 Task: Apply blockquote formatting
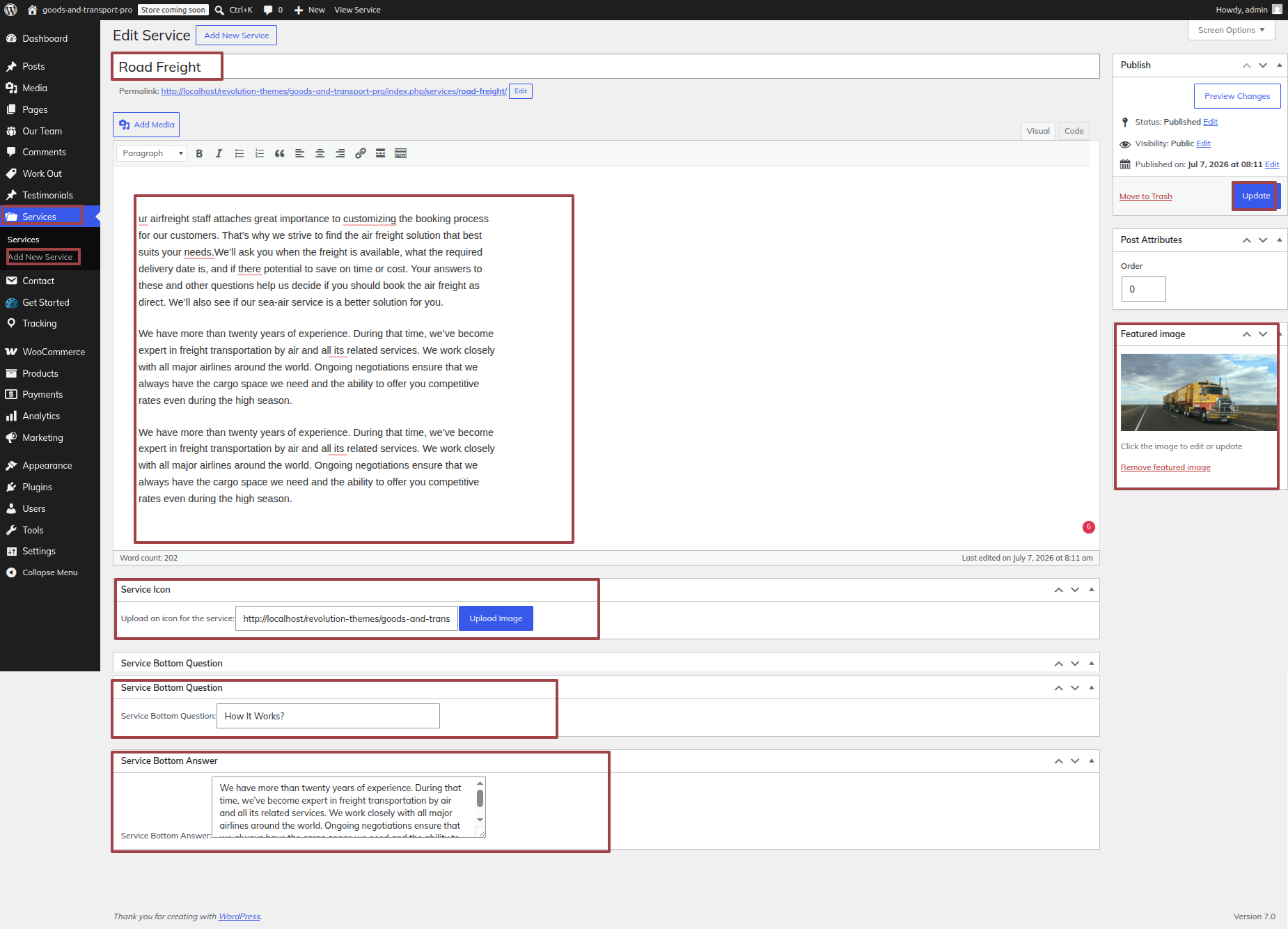point(279,153)
